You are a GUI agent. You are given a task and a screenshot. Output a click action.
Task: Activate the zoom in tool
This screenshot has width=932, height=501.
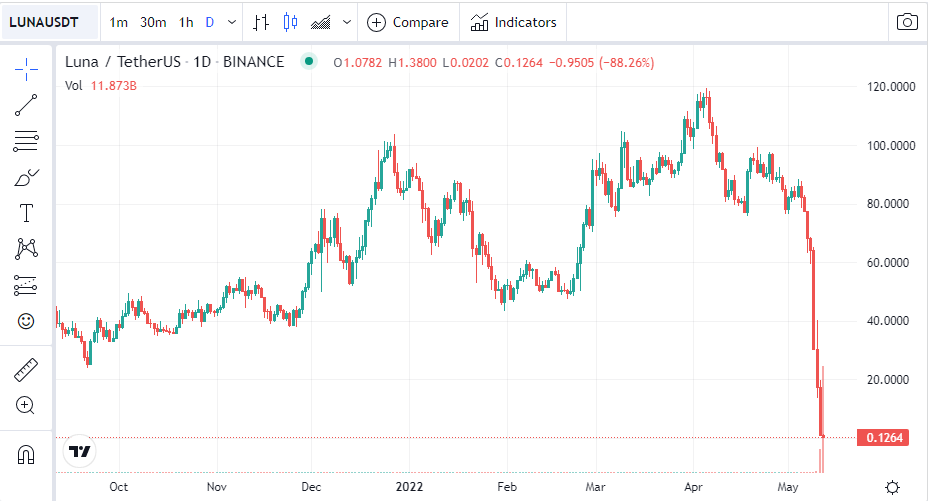[x=25, y=406]
